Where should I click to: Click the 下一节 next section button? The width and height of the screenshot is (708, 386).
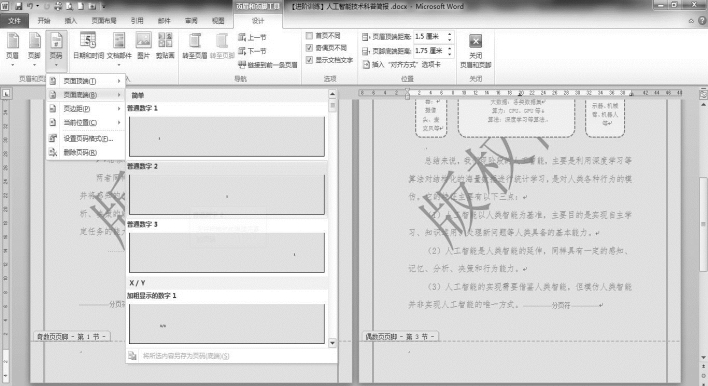pos(252,51)
